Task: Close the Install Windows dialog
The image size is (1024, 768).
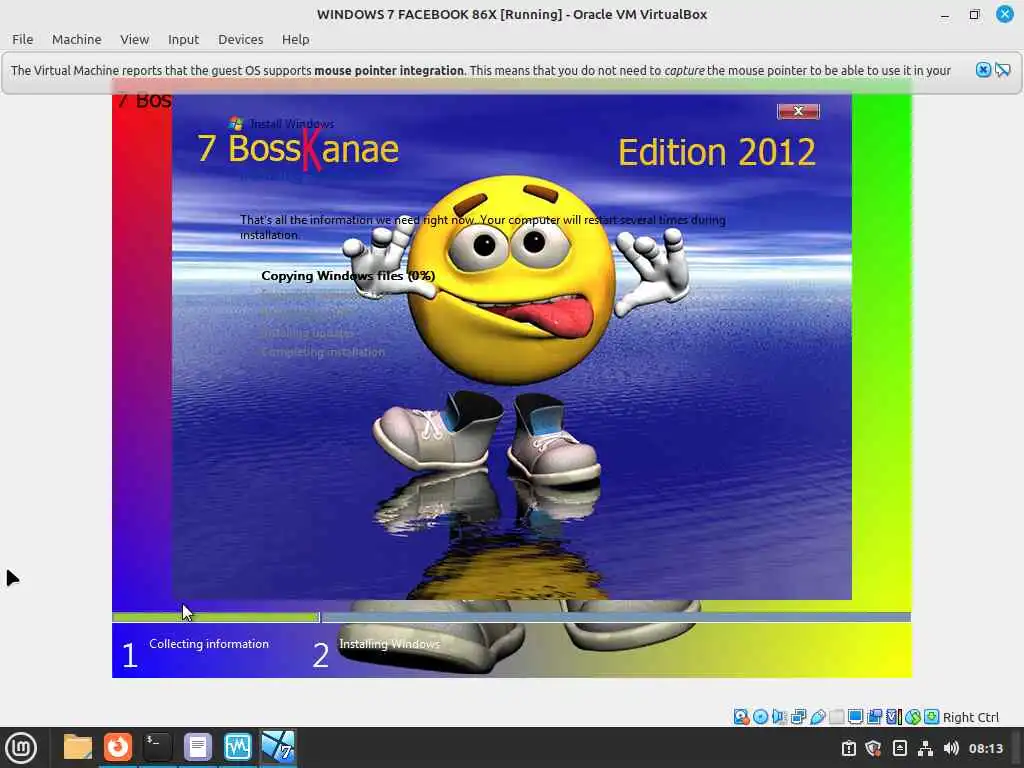Action: (798, 111)
